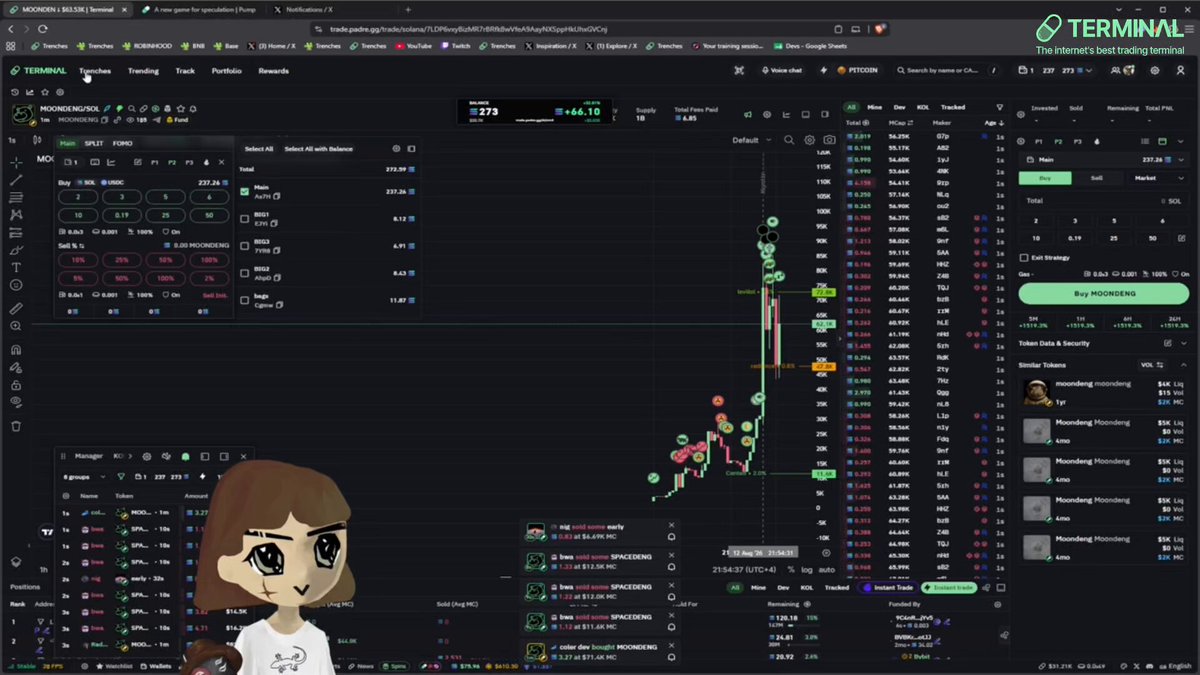Select the text tool on the chart toolbar
This screenshot has height=675, width=1200.
coord(16,267)
